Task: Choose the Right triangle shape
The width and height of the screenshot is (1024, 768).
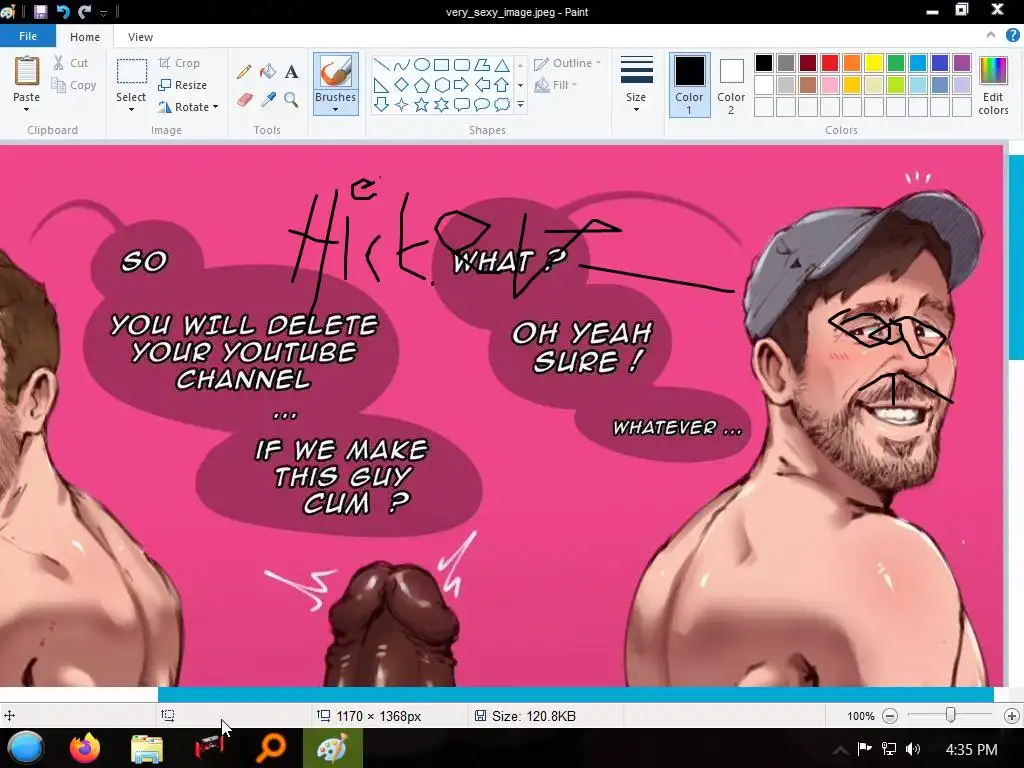Action: (x=381, y=85)
